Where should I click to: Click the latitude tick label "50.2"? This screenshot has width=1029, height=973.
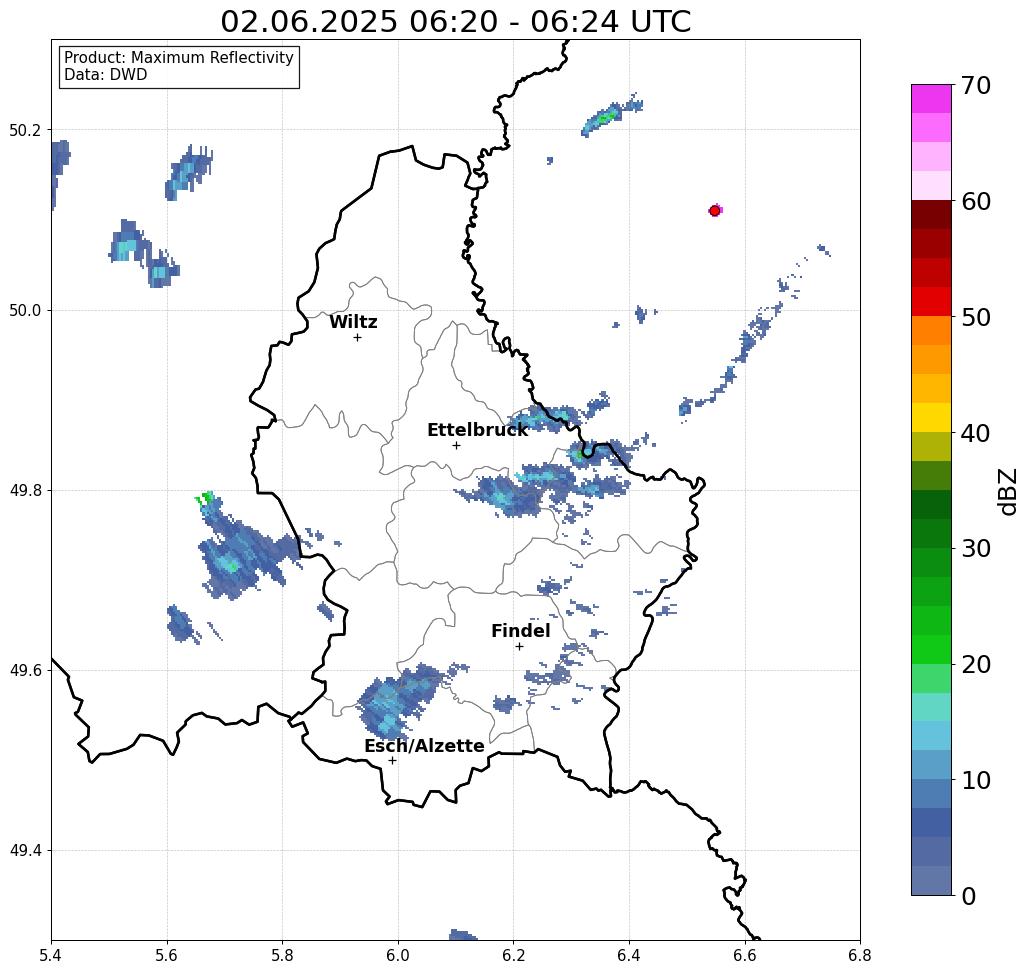click(25, 130)
